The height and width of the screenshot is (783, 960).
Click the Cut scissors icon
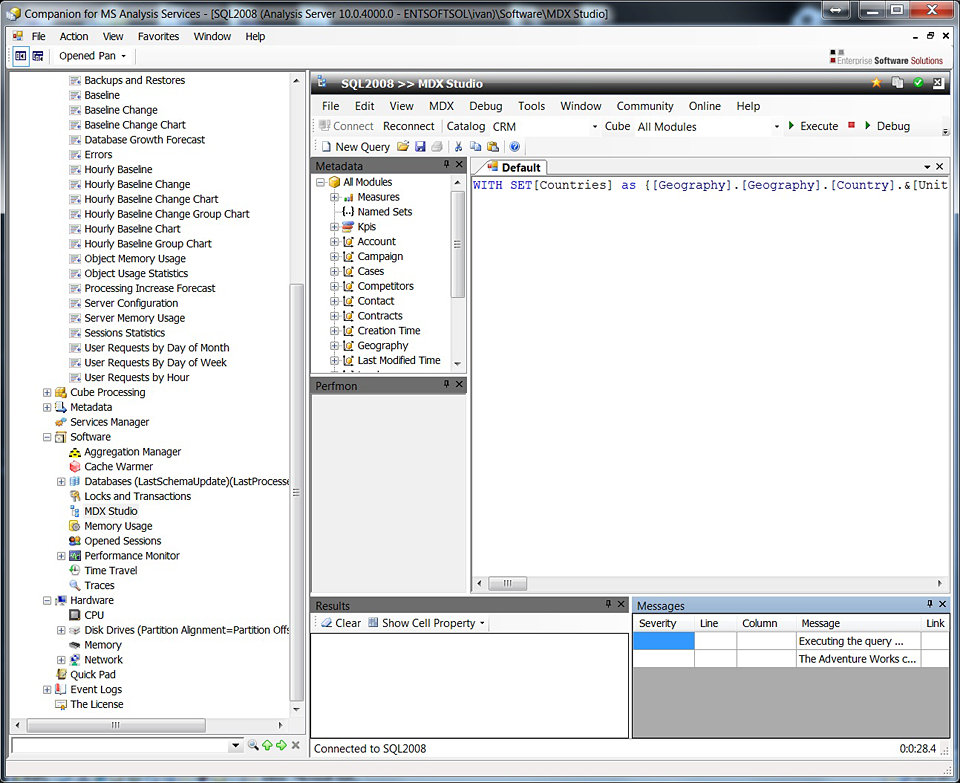coord(458,146)
